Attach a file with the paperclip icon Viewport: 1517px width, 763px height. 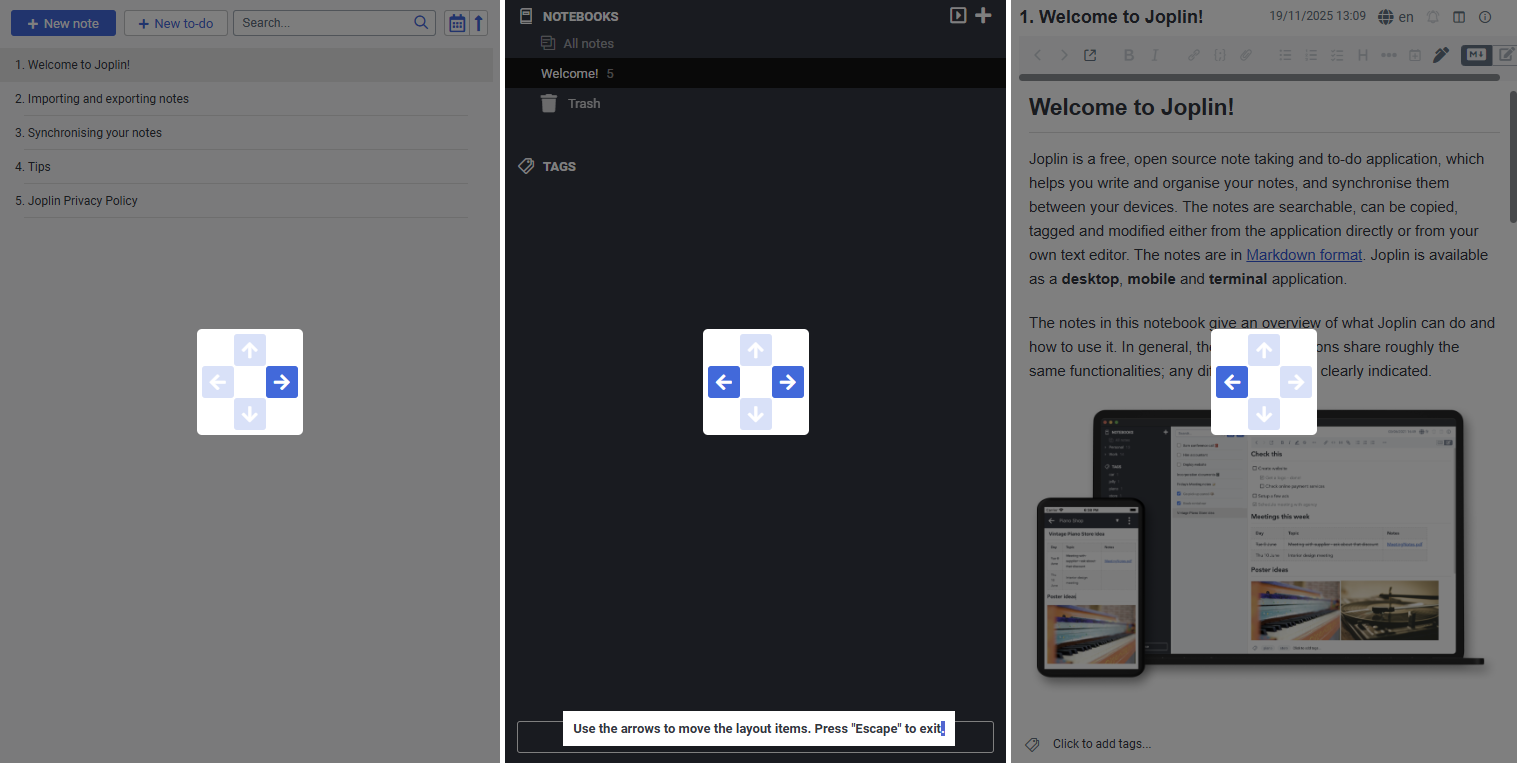point(1246,55)
